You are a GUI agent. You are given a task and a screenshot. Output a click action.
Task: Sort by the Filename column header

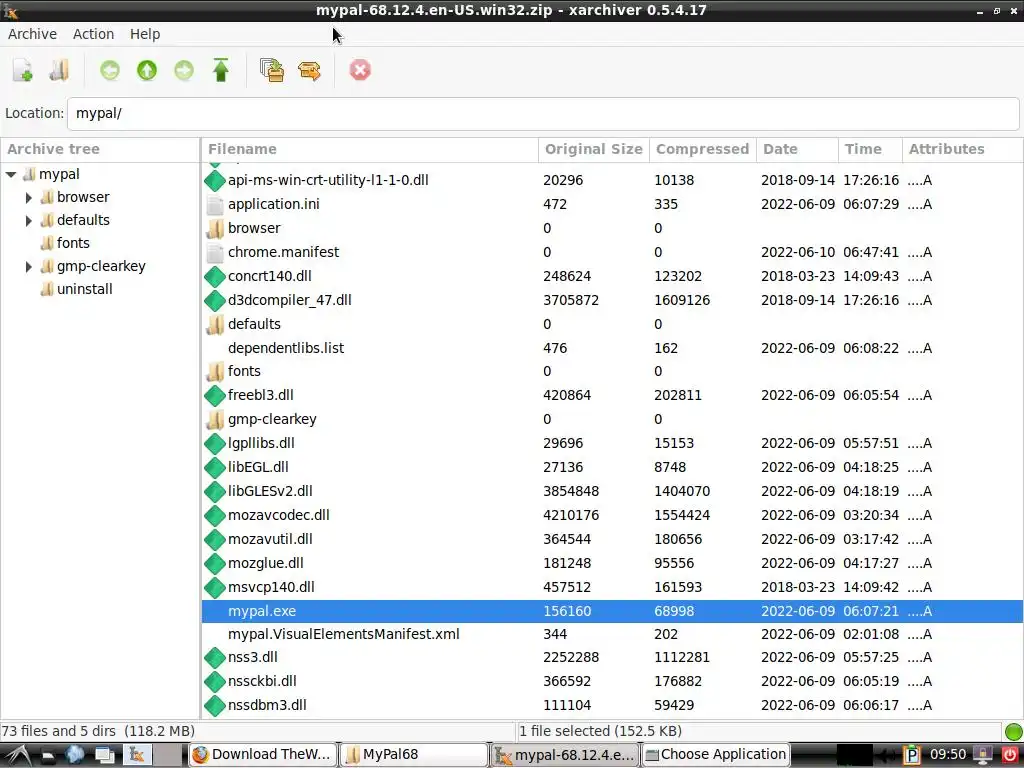coord(370,150)
